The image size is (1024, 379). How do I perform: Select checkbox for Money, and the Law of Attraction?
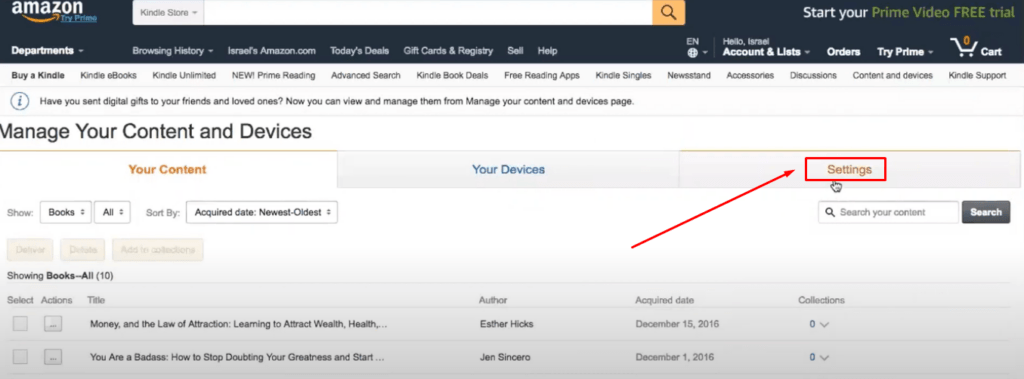click(20, 323)
